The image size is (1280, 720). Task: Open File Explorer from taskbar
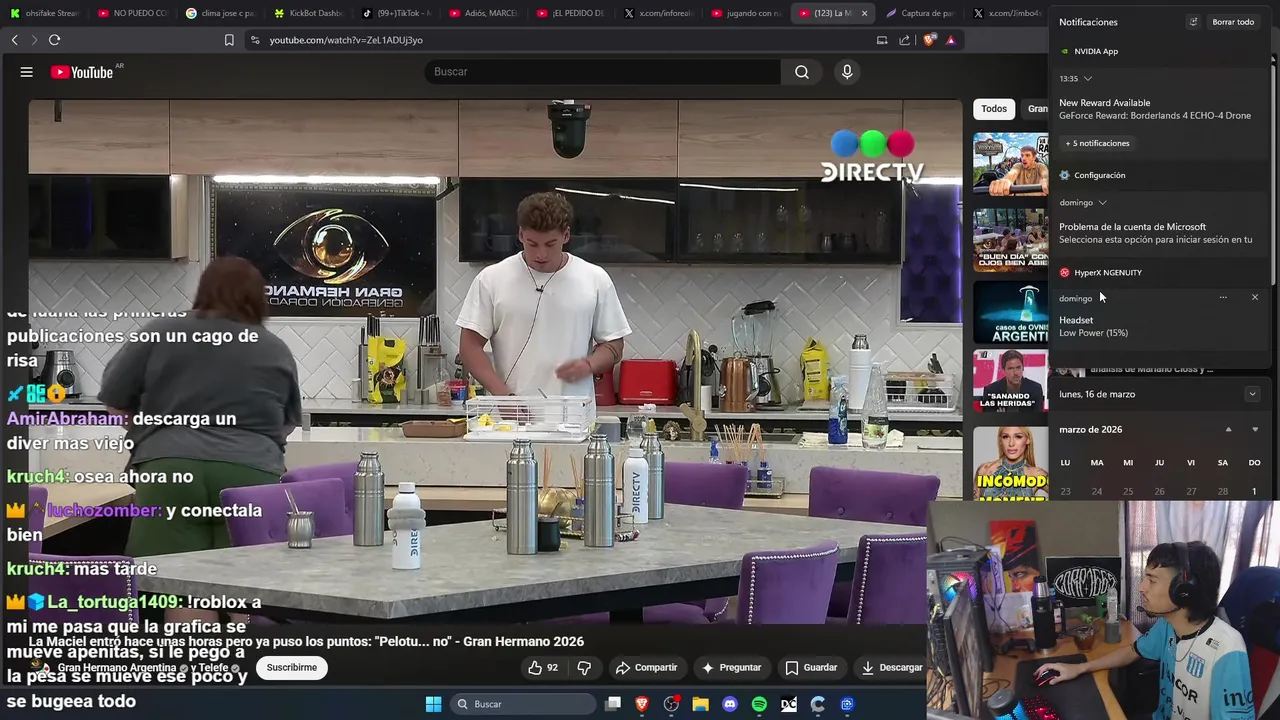point(700,704)
